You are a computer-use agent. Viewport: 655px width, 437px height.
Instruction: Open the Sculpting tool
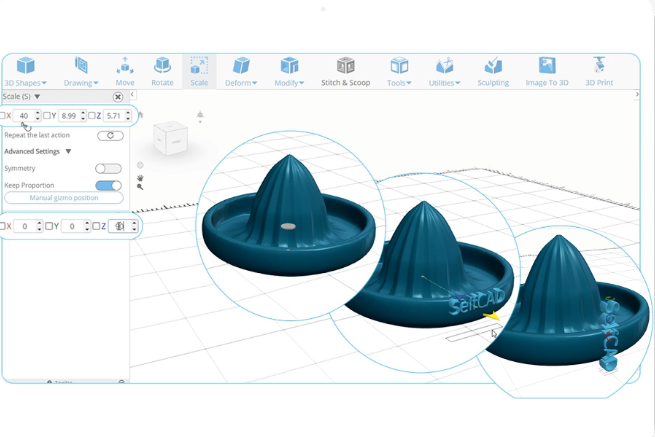tap(493, 71)
